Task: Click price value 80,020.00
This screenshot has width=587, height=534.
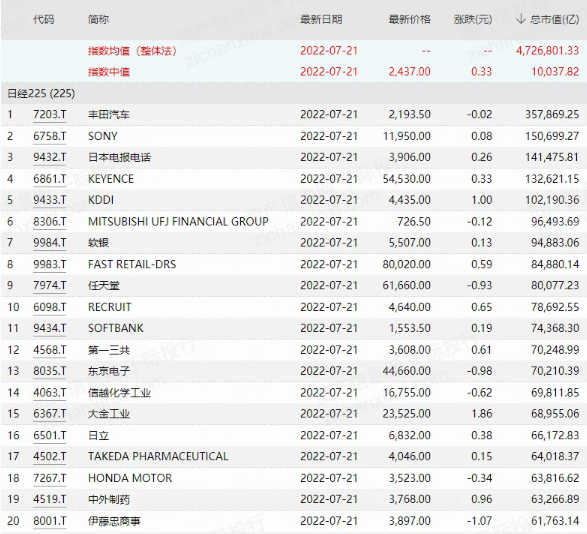Action: click(x=407, y=264)
